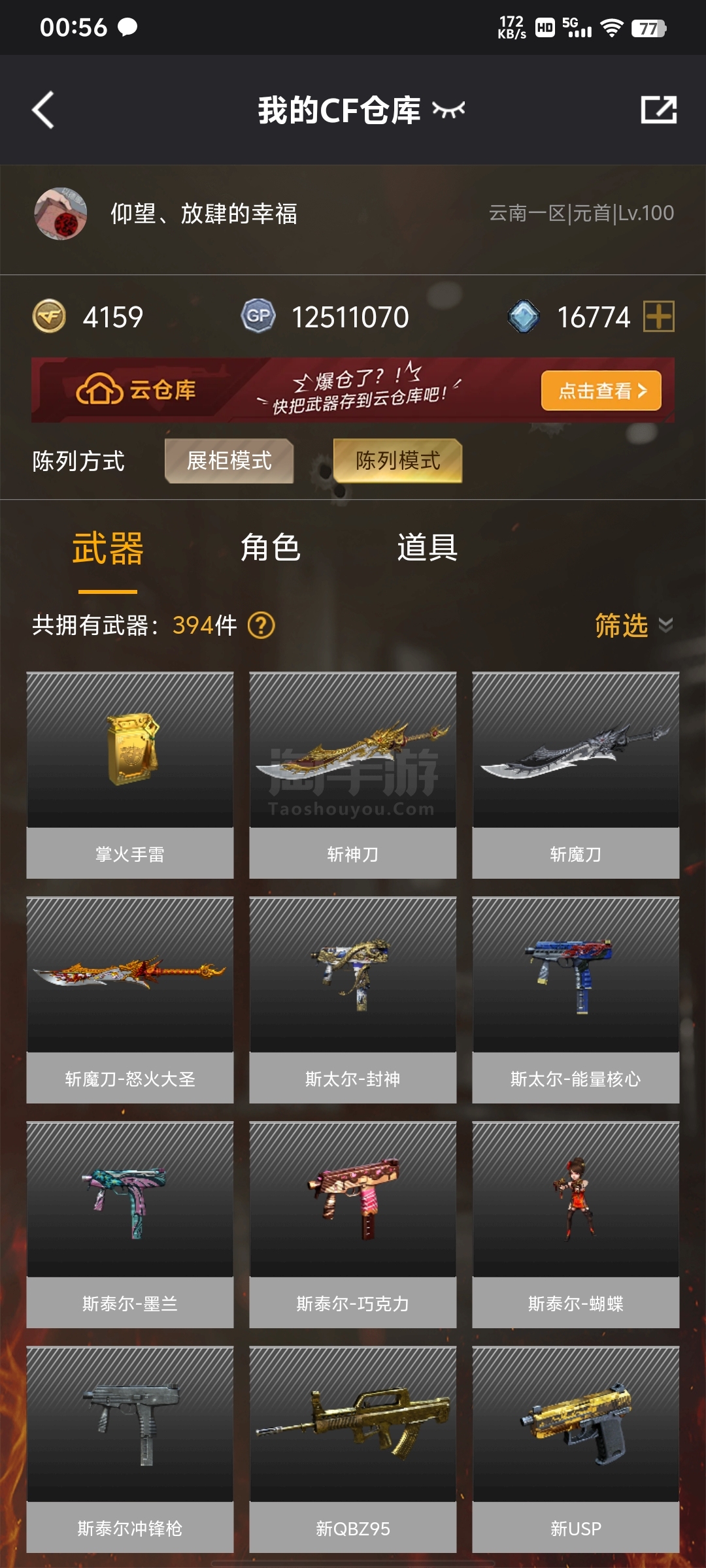Tap the back arrow icon
The width and height of the screenshot is (706, 1568).
pos(43,110)
